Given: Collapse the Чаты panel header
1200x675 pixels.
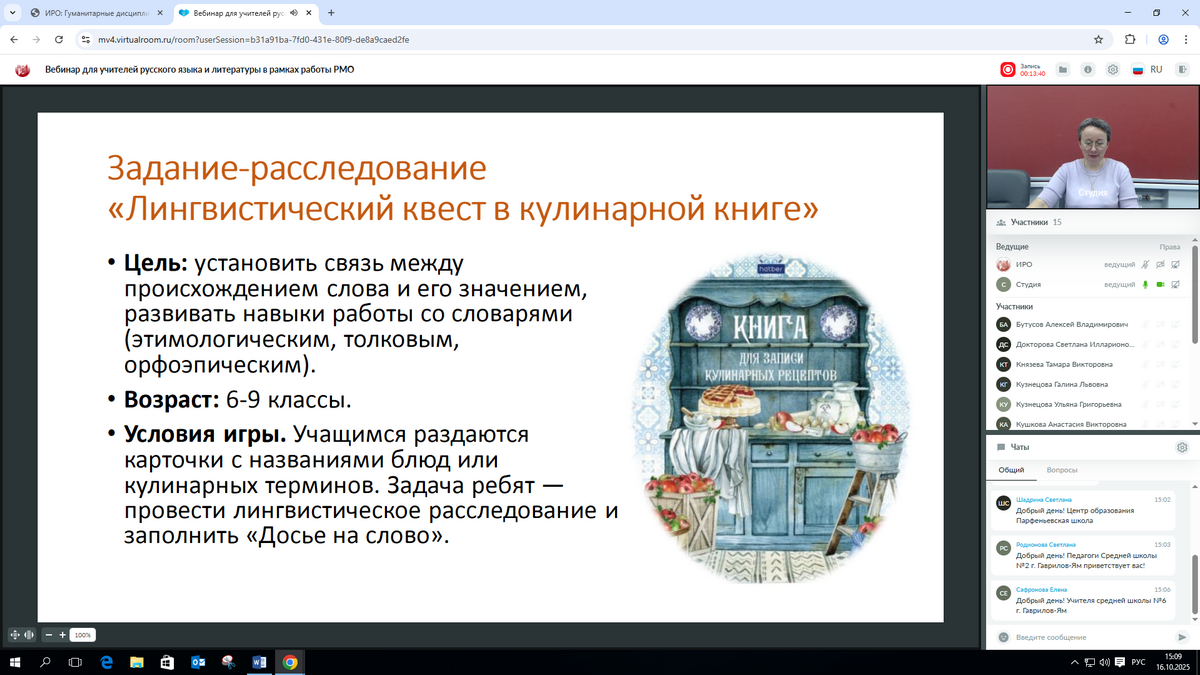Looking at the screenshot, I should click(x=1019, y=447).
